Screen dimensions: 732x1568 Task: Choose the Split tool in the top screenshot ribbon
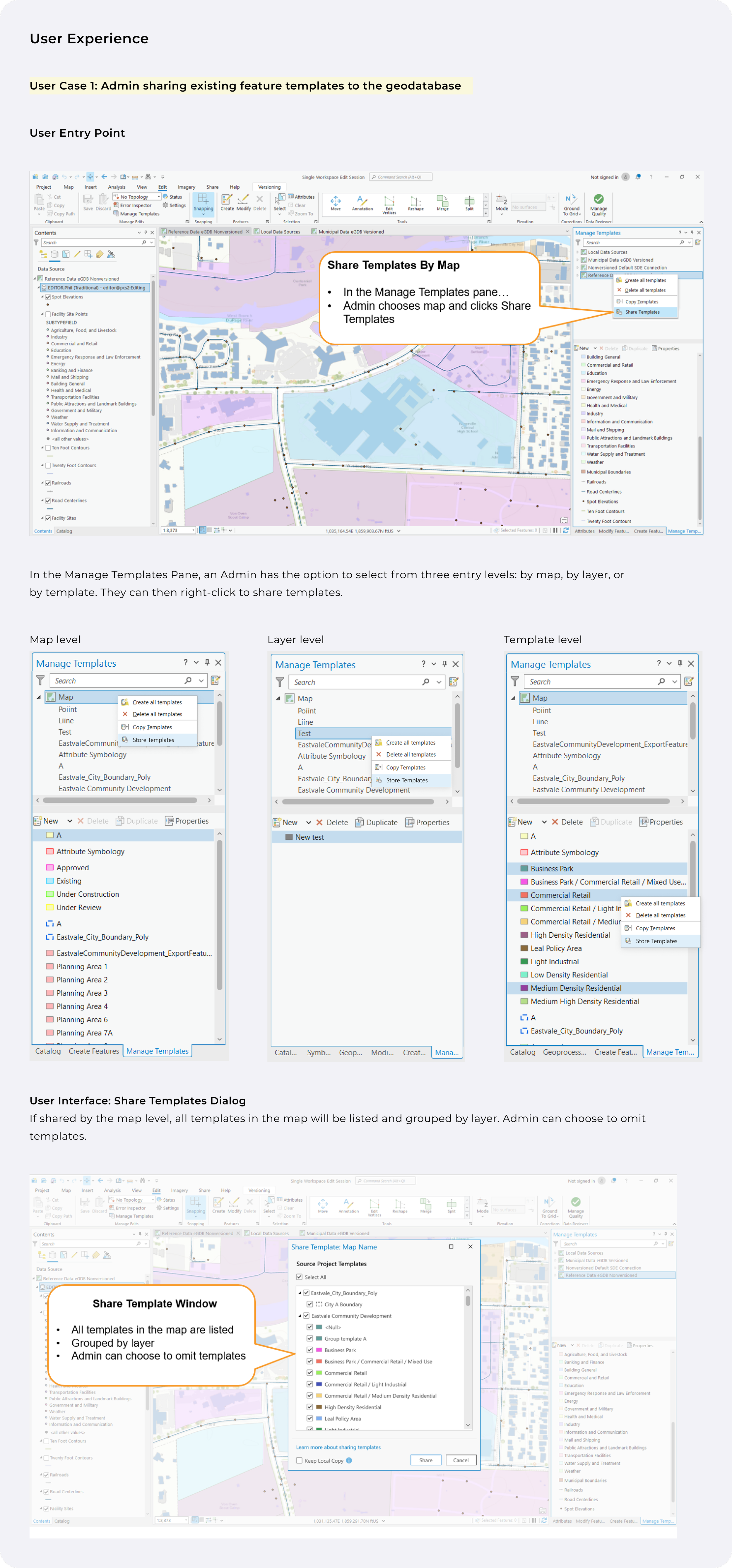point(470,203)
